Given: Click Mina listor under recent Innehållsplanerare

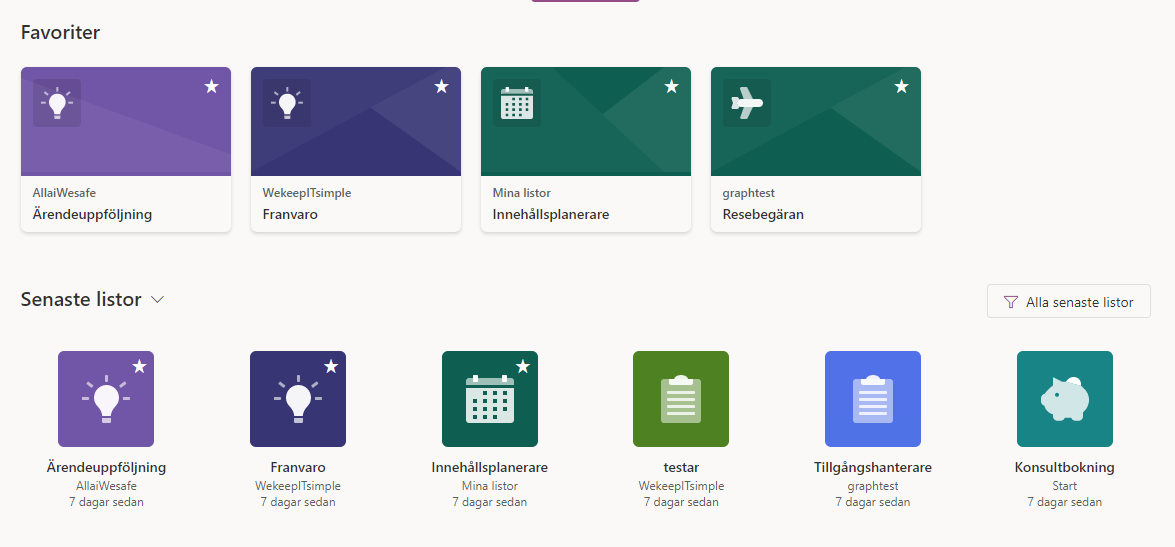Looking at the screenshot, I should [489, 486].
